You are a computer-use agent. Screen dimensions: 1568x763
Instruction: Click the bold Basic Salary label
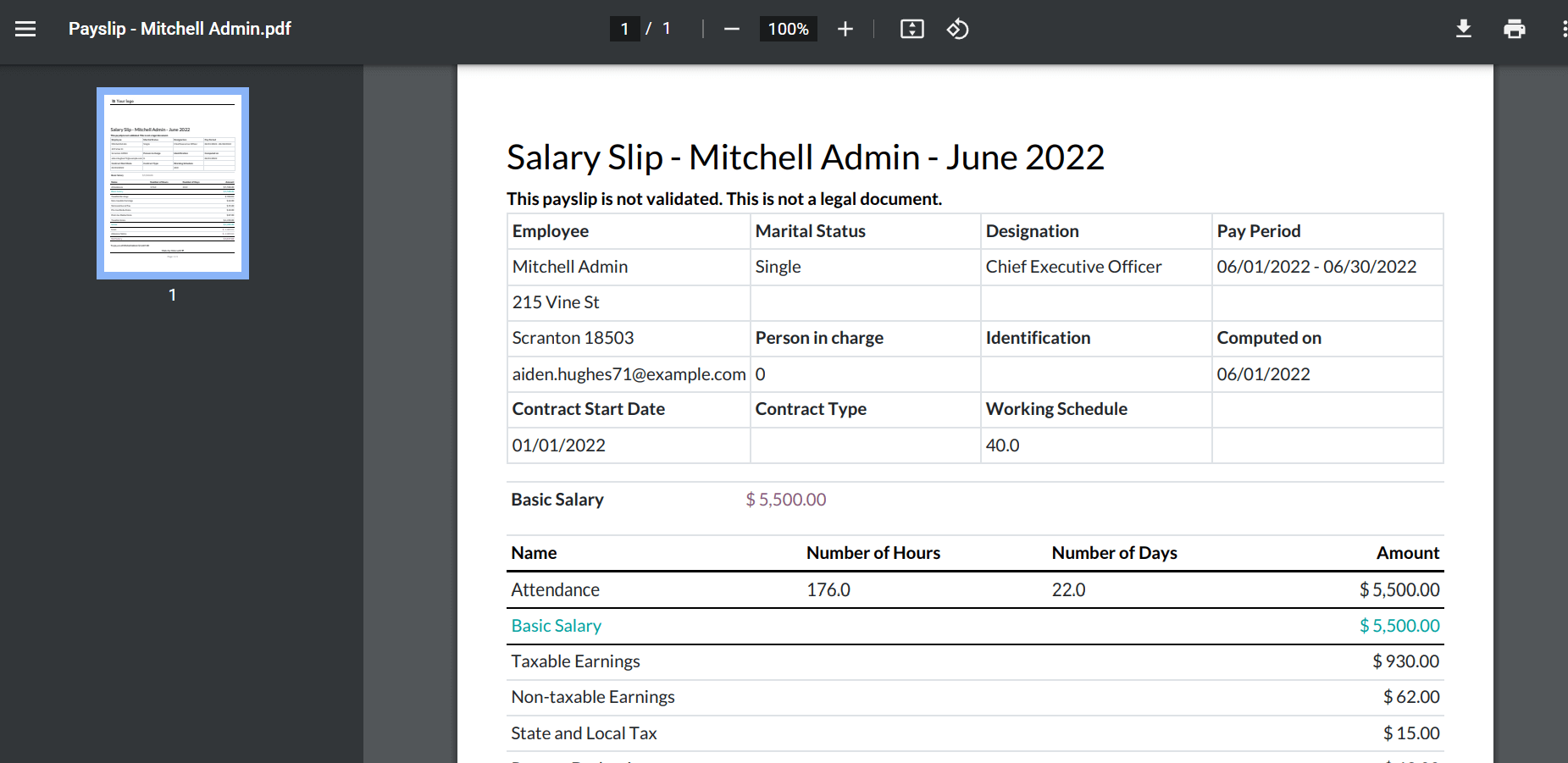(557, 500)
